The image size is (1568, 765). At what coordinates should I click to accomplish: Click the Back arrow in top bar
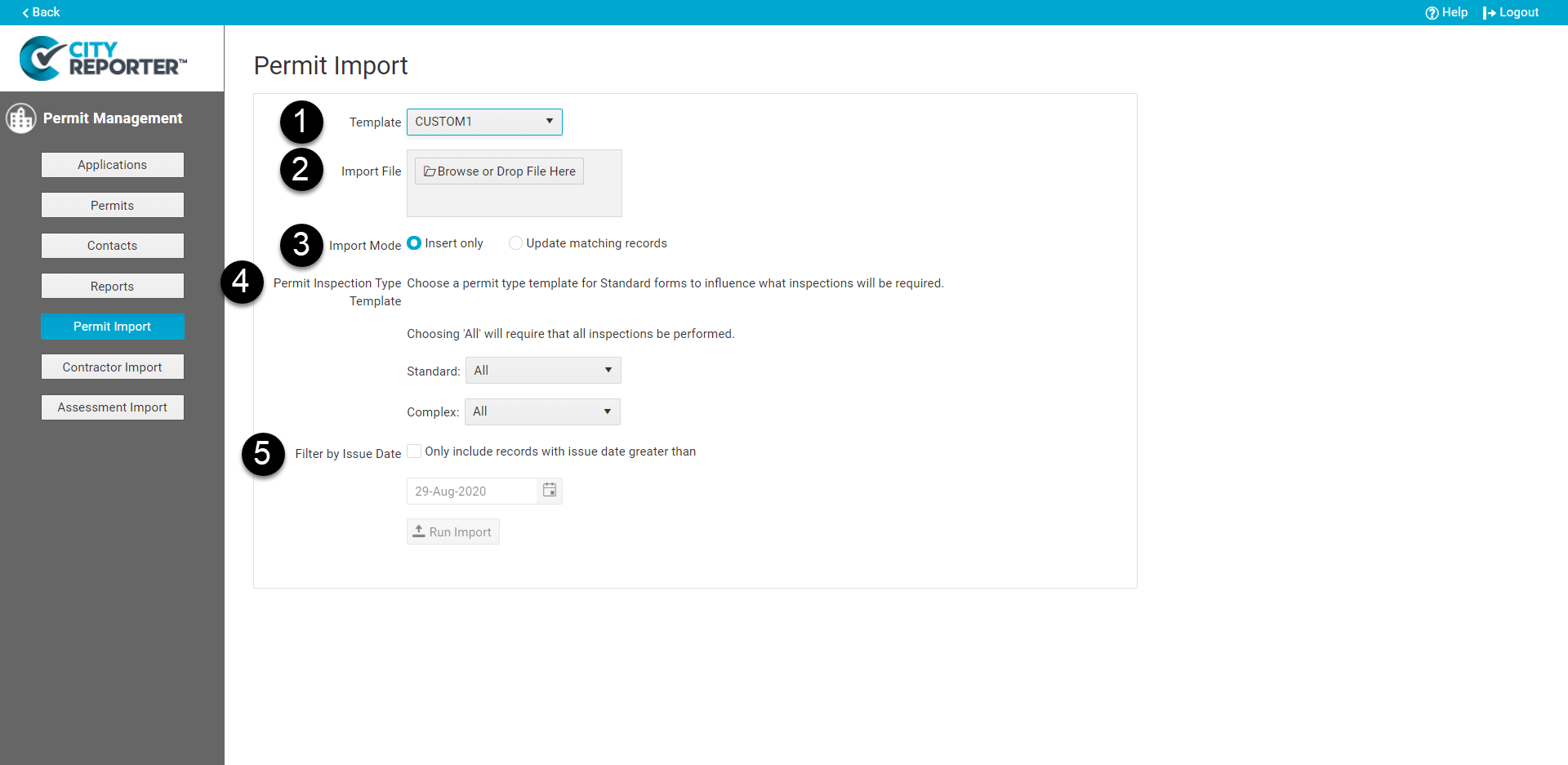click(25, 12)
